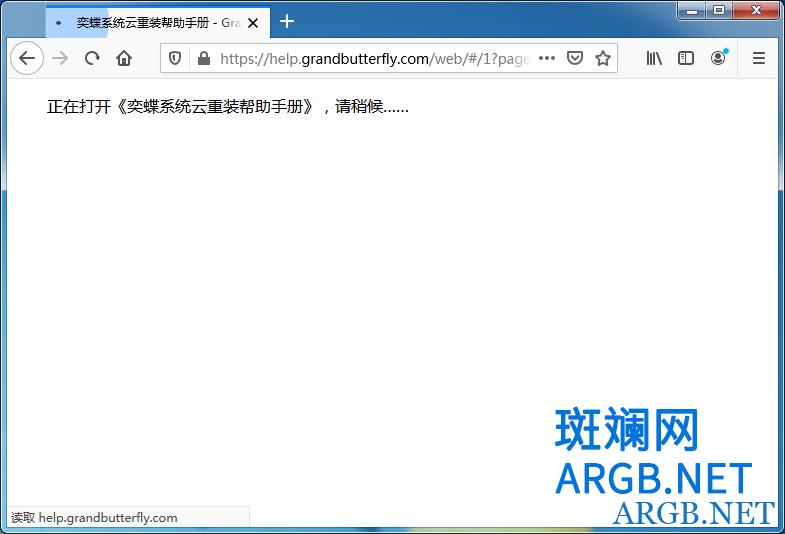The height and width of the screenshot is (534, 785).
Task: Save page to Pocket
Action: click(x=575, y=59)
